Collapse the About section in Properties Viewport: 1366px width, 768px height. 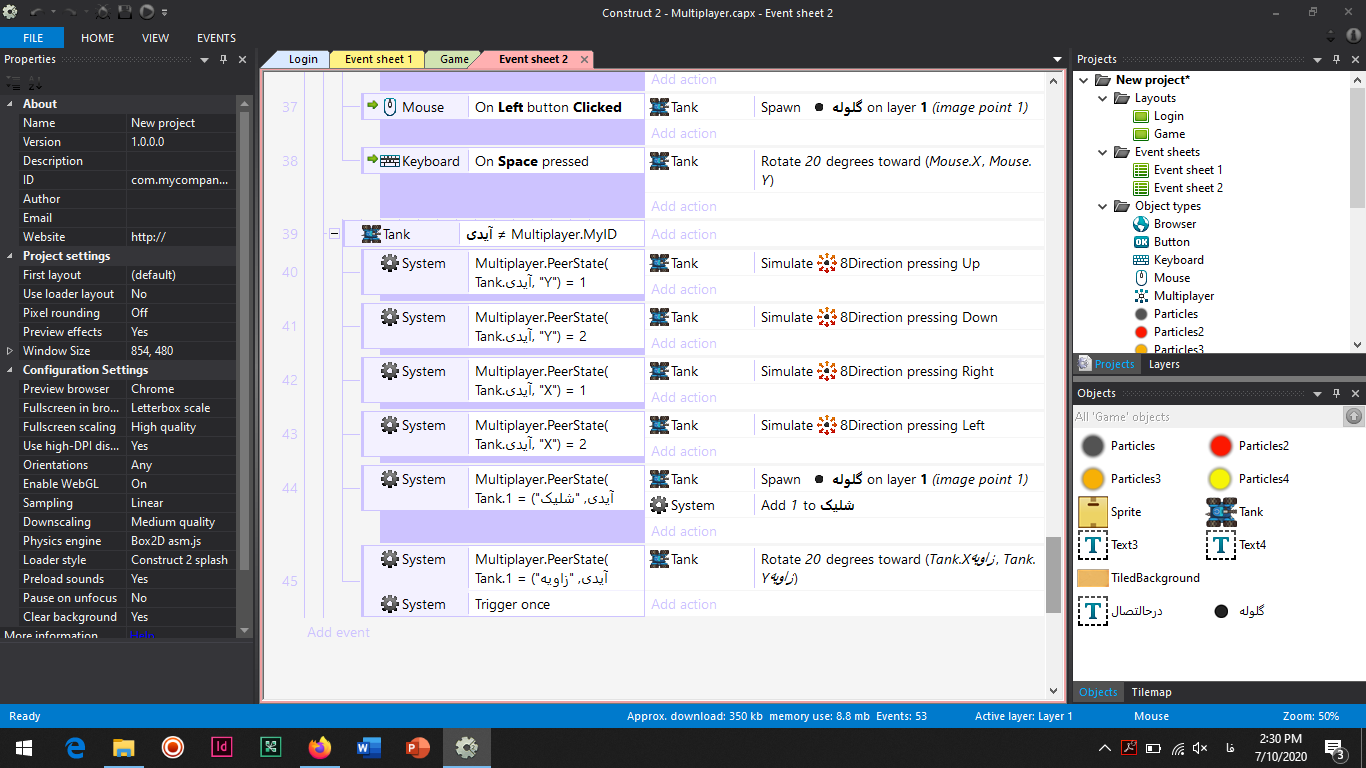pyautogui.click(x=11, y=104)
